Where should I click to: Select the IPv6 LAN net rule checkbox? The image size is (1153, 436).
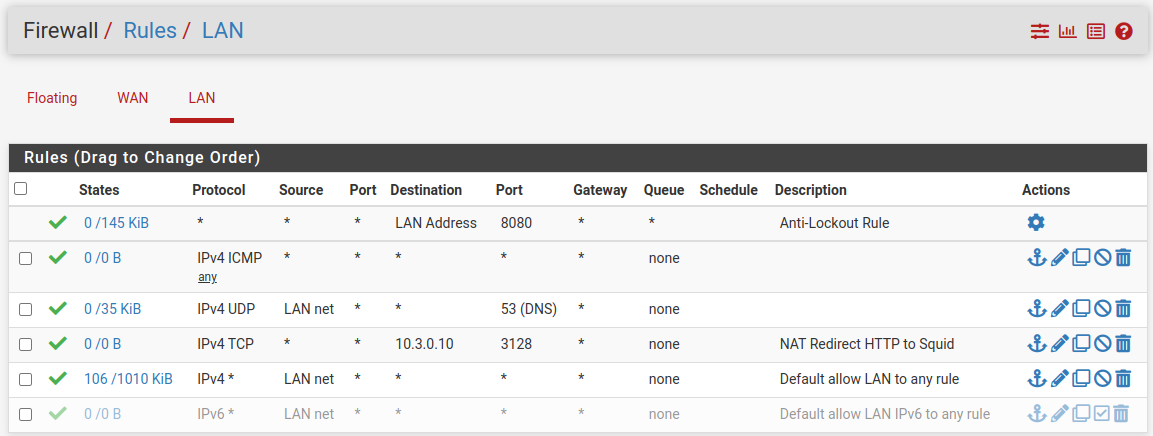pos(25,414)
